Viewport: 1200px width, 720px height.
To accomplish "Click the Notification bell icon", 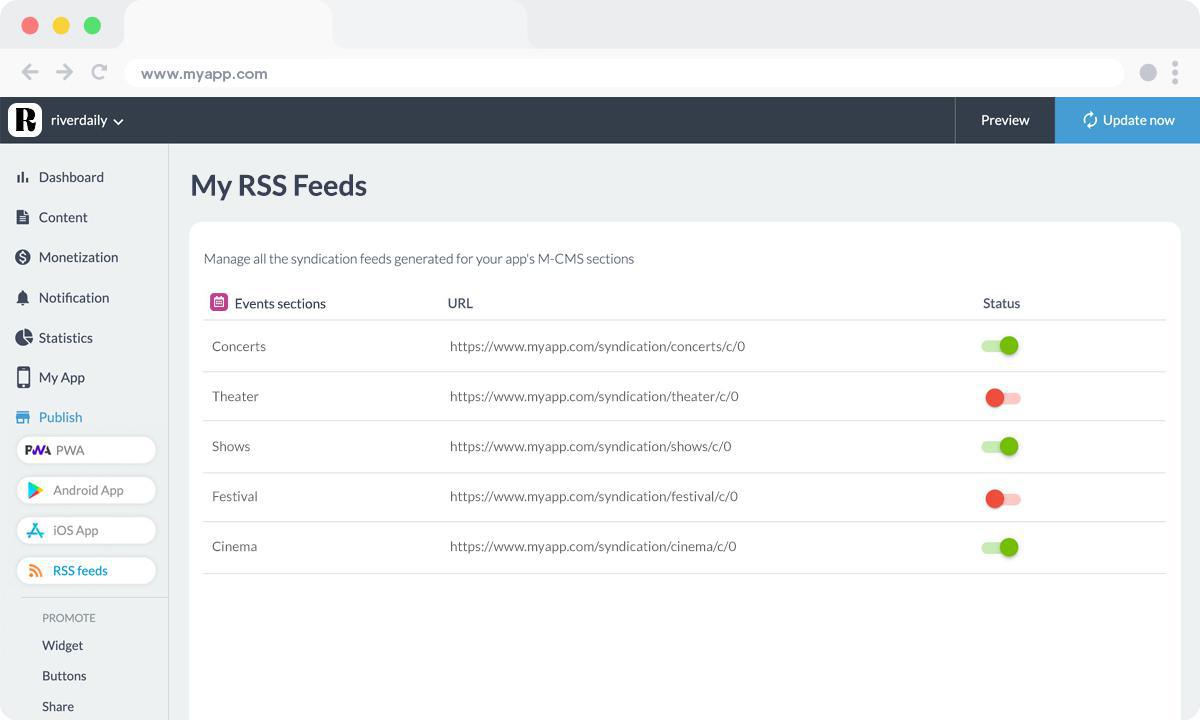I will 23,298.
